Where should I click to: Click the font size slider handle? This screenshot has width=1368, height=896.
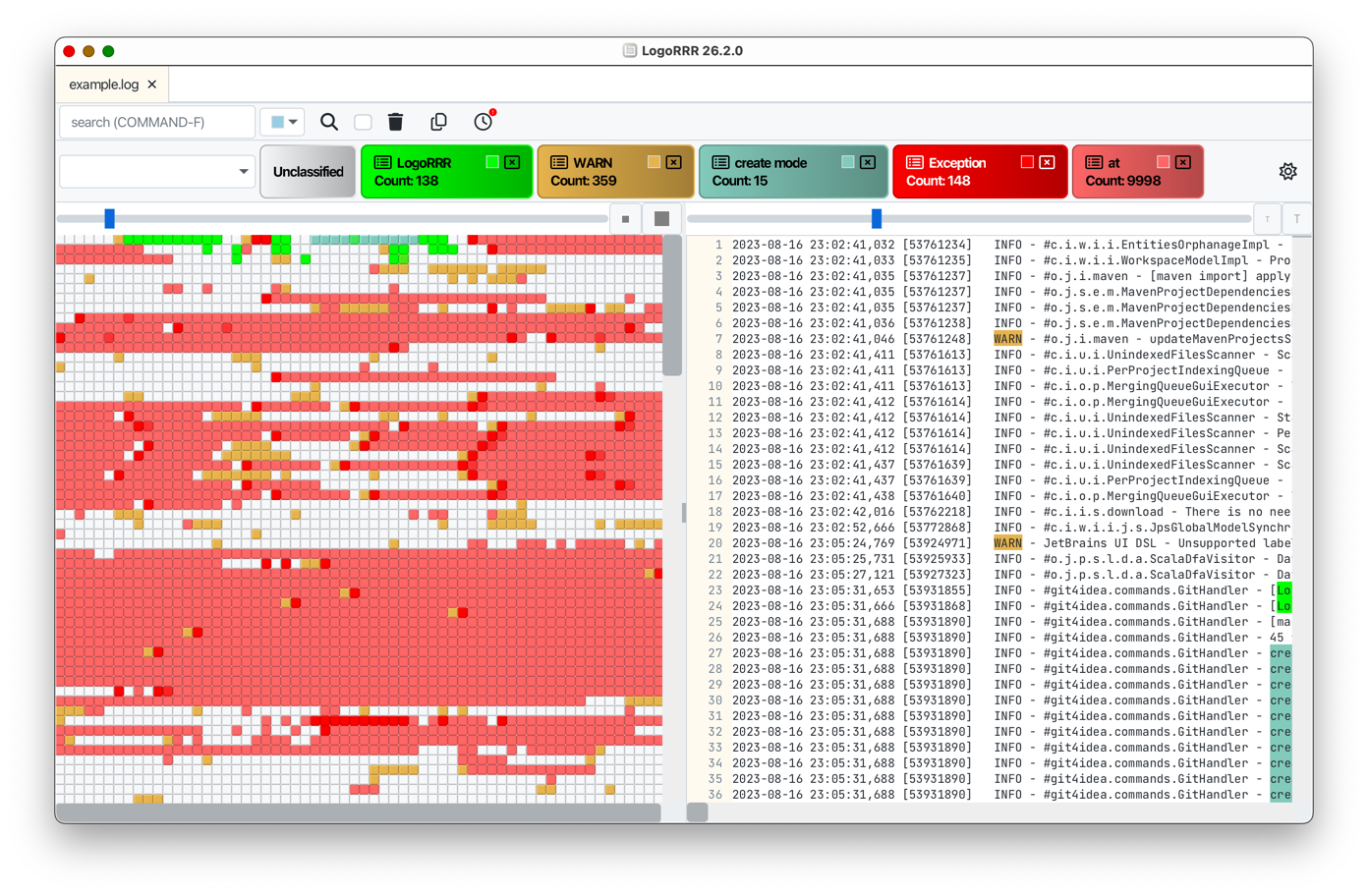click(877, 219)
